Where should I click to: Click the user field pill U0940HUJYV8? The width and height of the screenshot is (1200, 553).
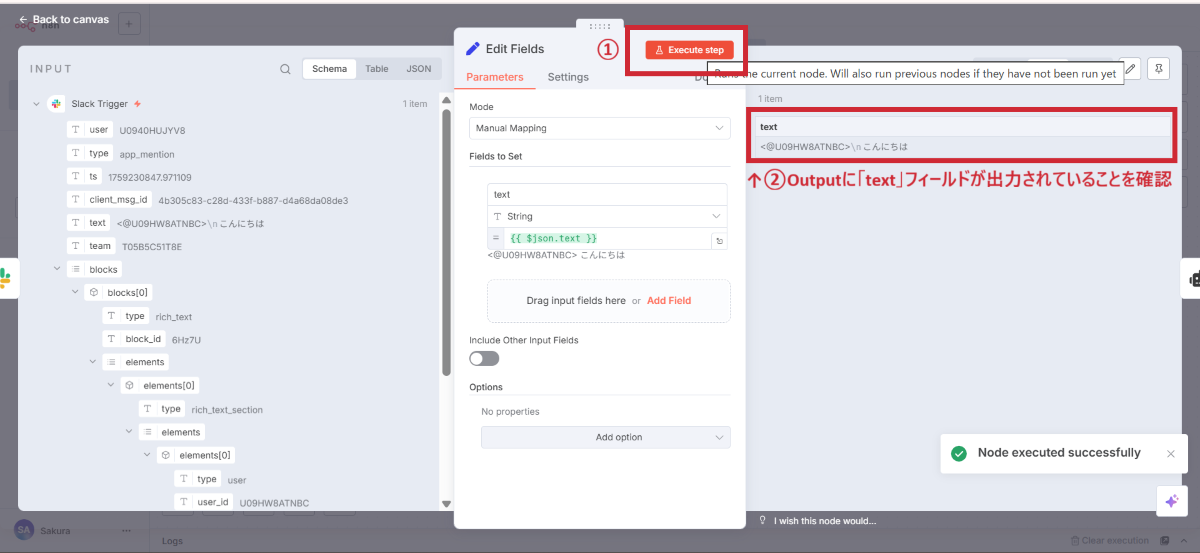[x=89, y=130]
